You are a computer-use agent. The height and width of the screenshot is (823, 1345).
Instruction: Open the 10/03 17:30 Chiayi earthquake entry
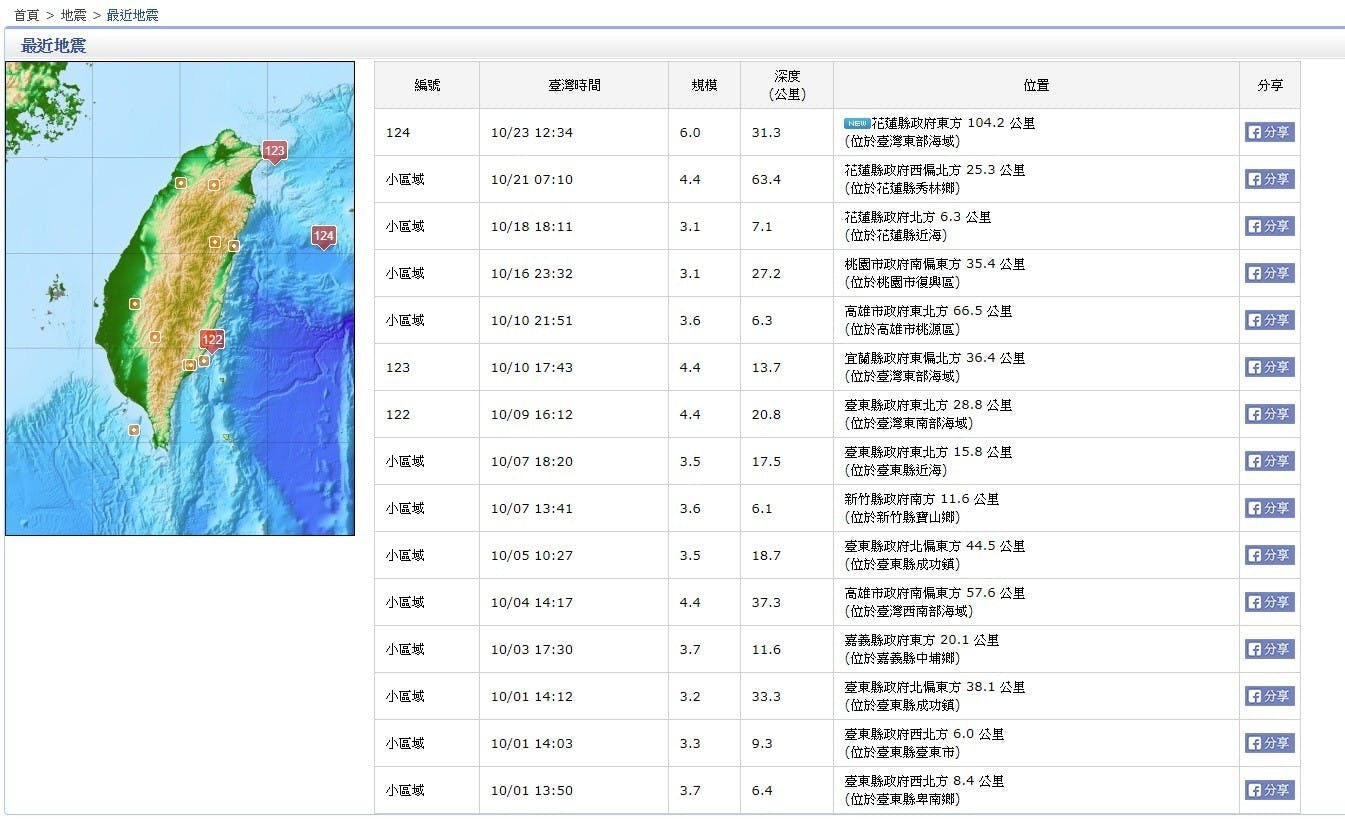(921, 640)
